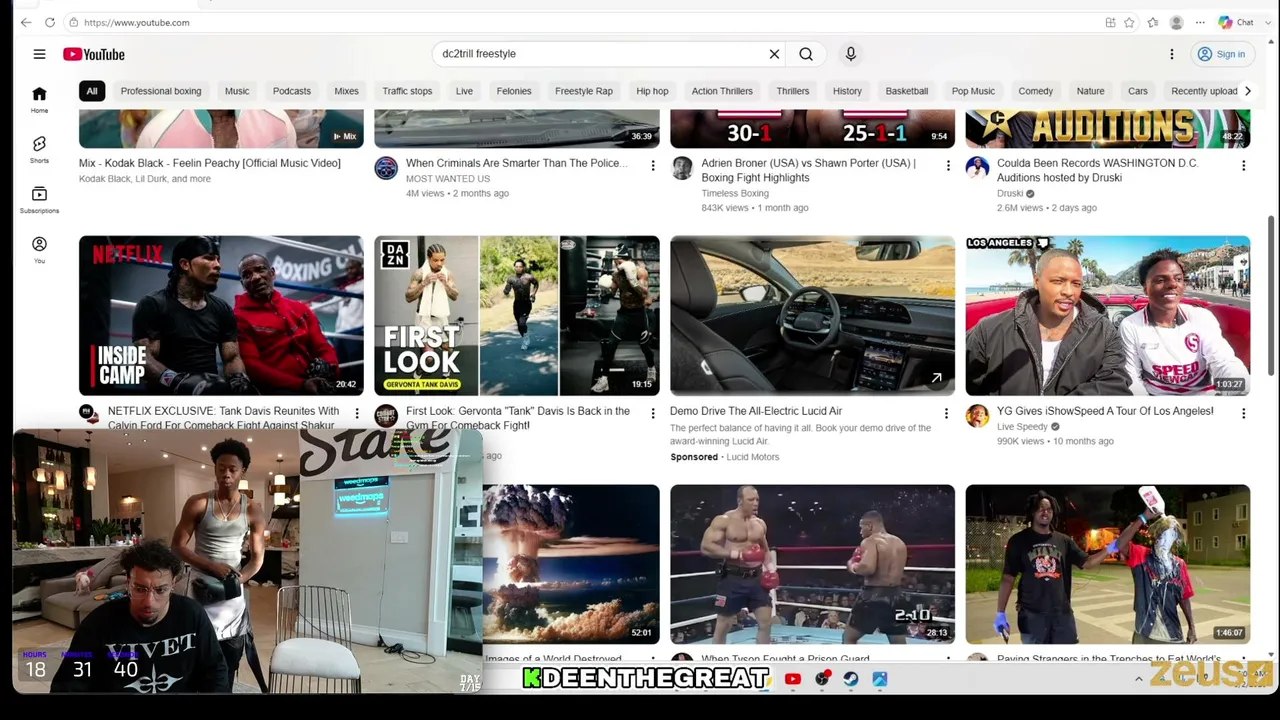Click the YouTube logo
This screenshot has height=720, width=1280.
94,54
